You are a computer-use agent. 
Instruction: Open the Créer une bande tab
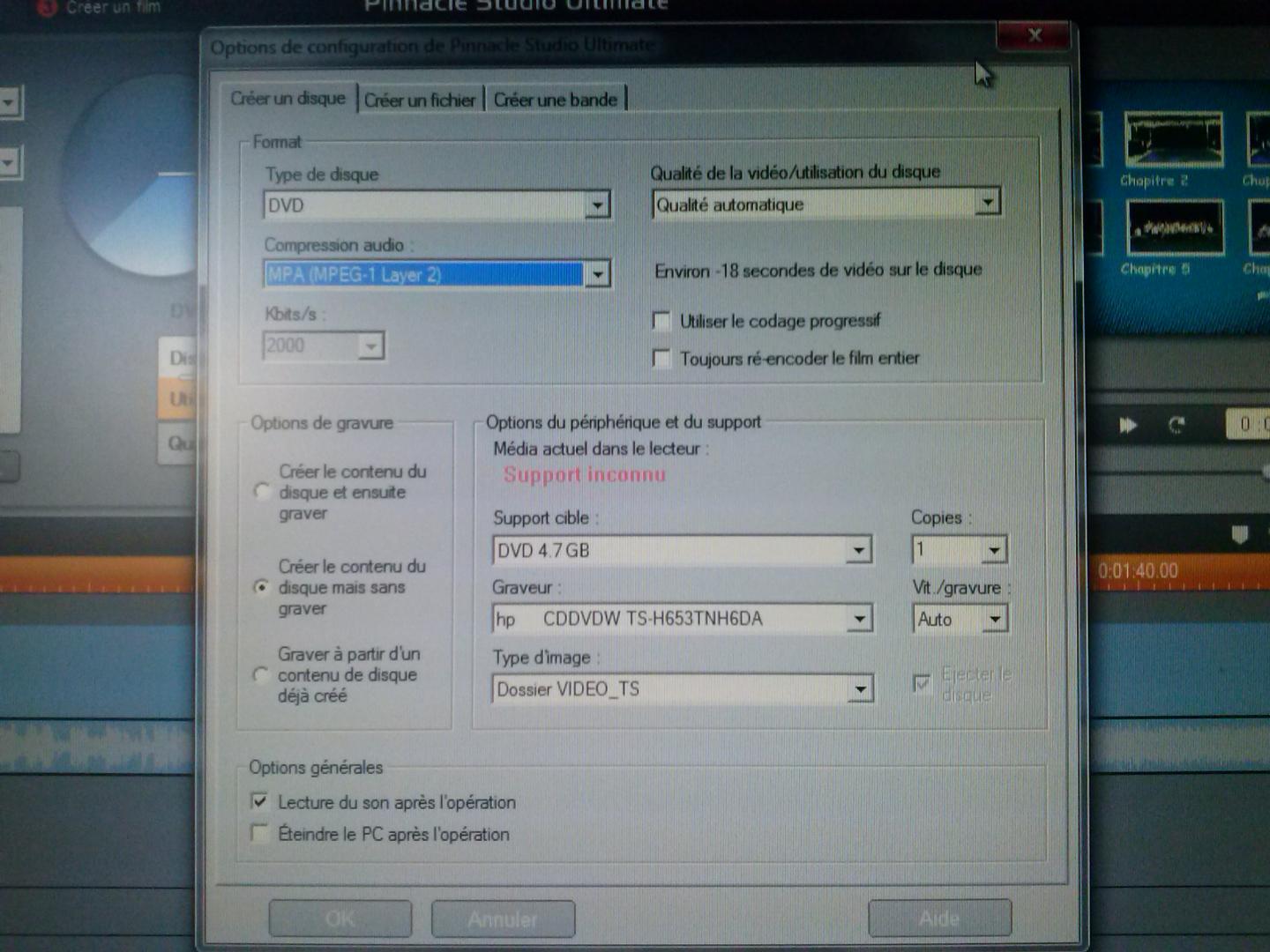[556, 100]
